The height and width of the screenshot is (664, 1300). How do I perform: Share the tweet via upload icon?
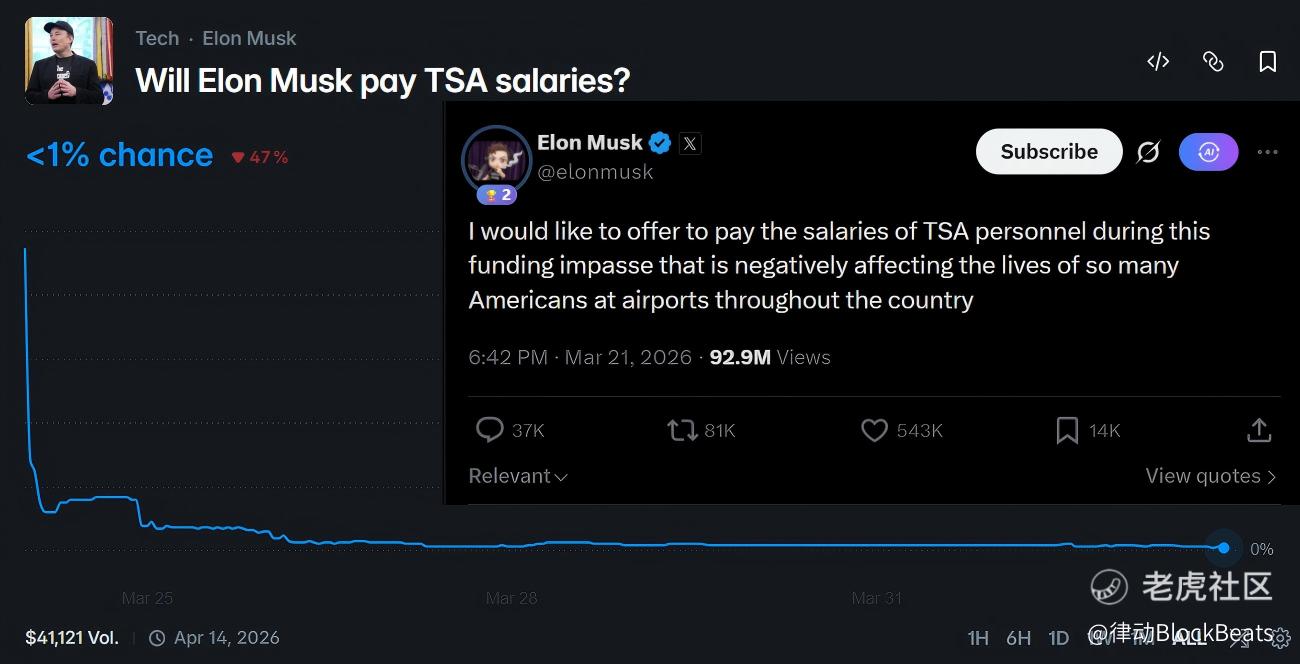click(1259, 430)
